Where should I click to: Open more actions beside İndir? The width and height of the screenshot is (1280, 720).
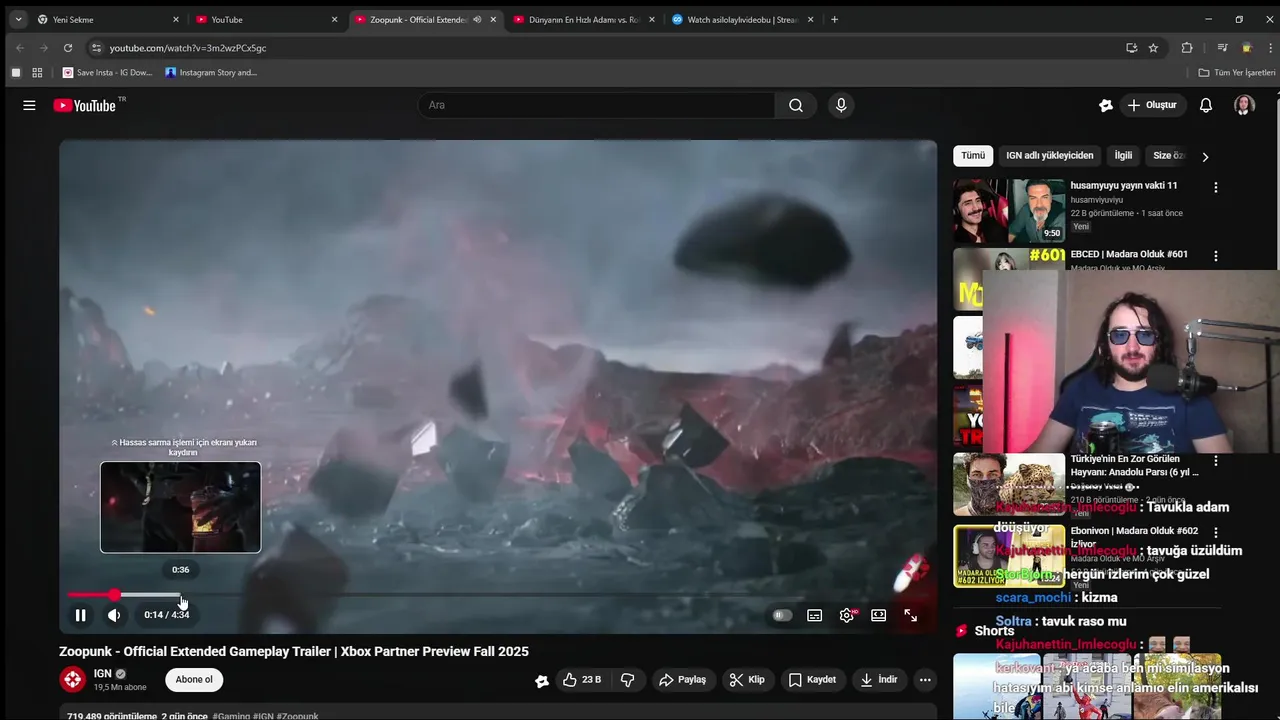pyautogui.click(x=925, y=680)
